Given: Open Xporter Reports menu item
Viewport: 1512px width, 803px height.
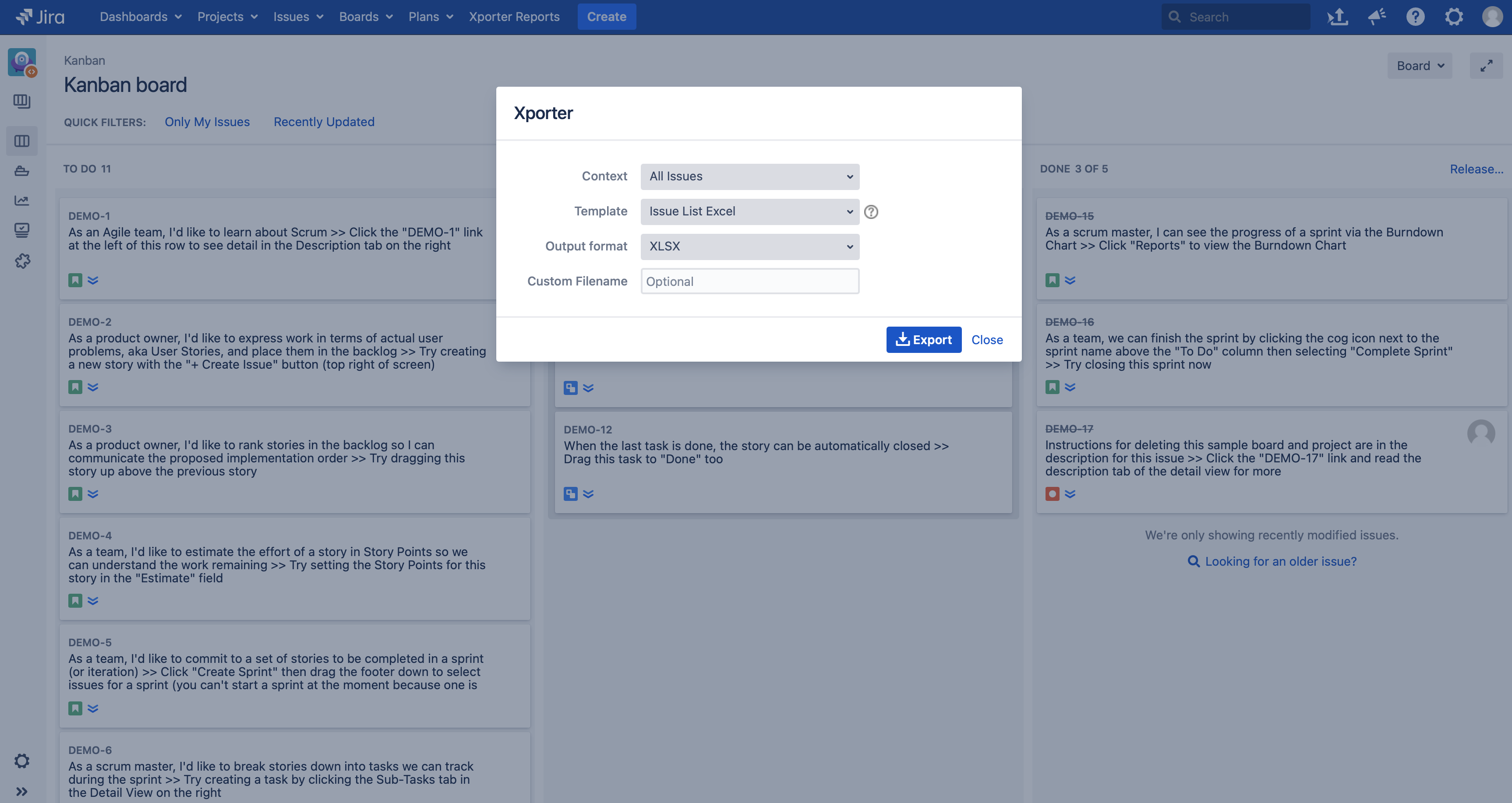Looking at the screenshot, I should point(514,17).
